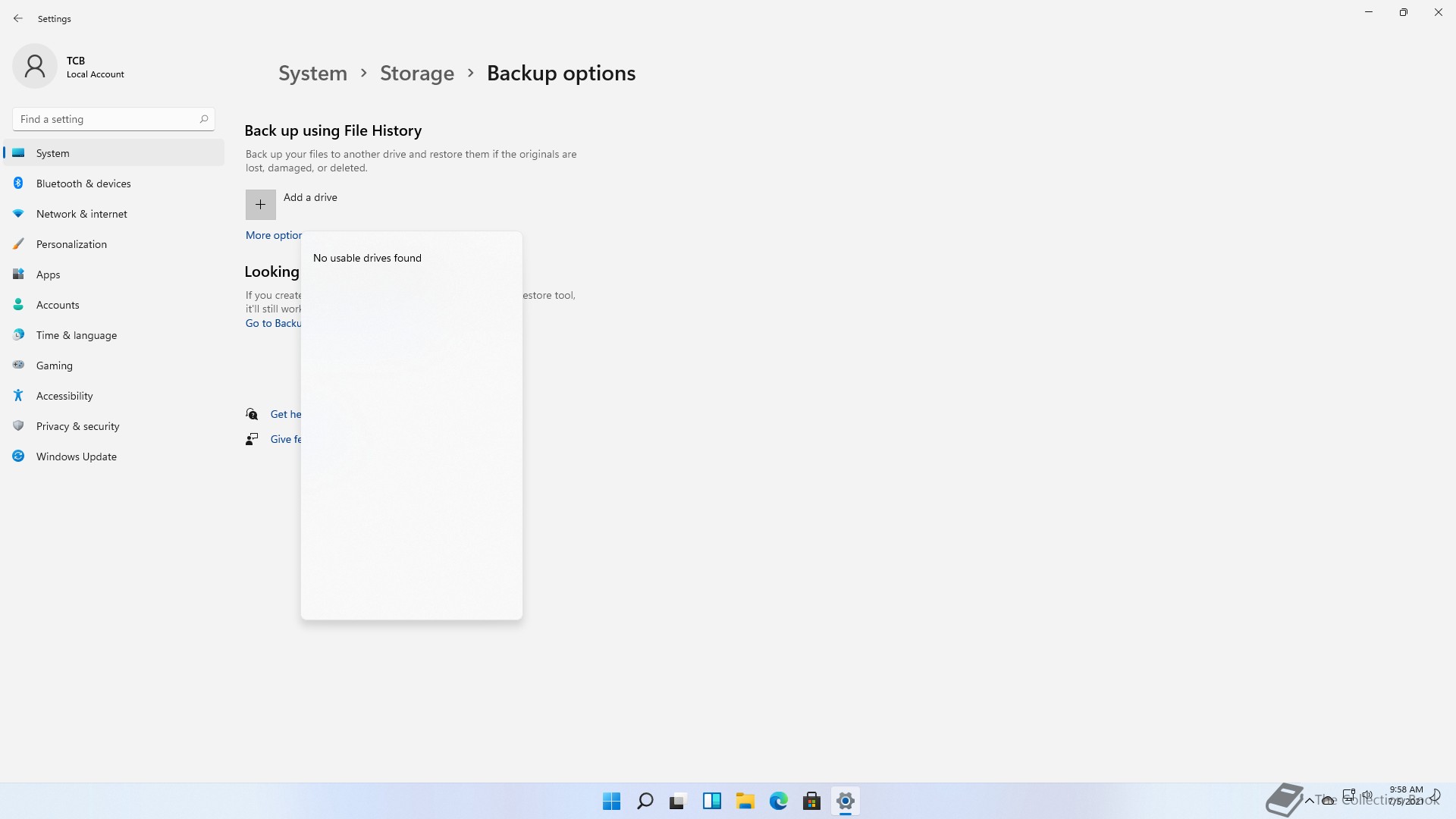Viewport: 1456px width, 819px height.
Task: Select System in the sidebar
Action: pyautogui.click(x=114, y=153)
